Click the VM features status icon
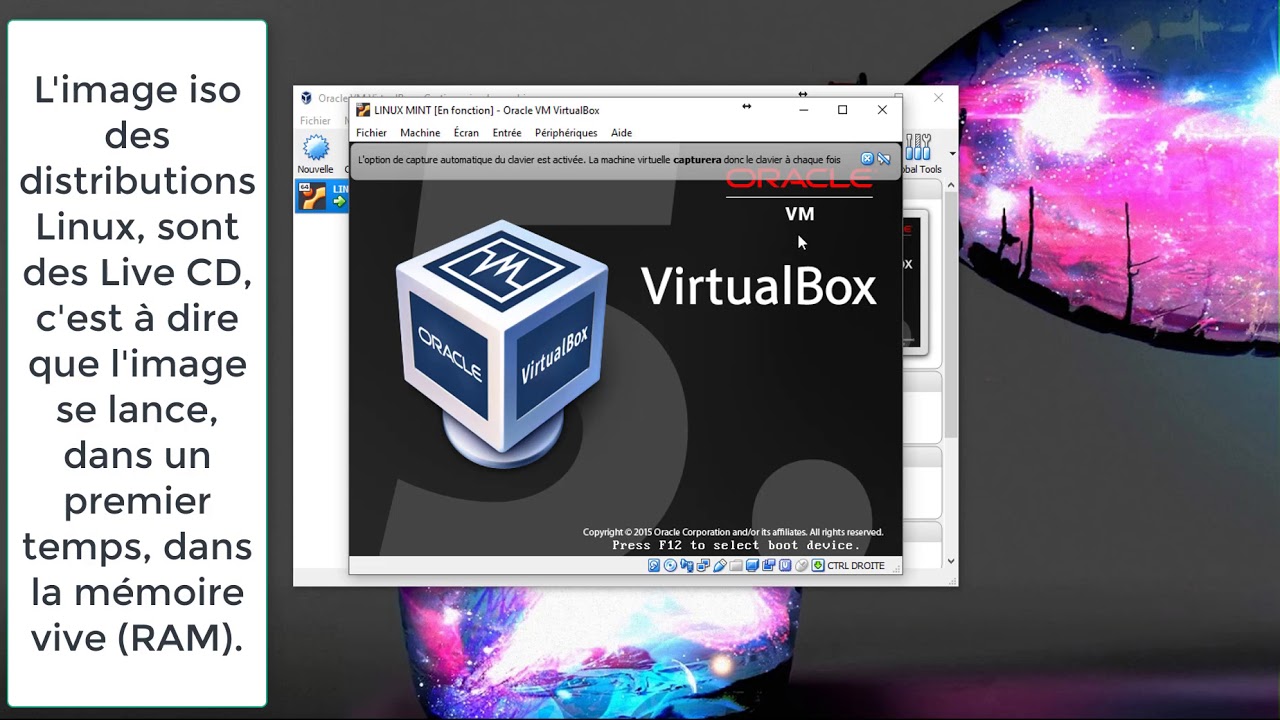 coord(785,565)
